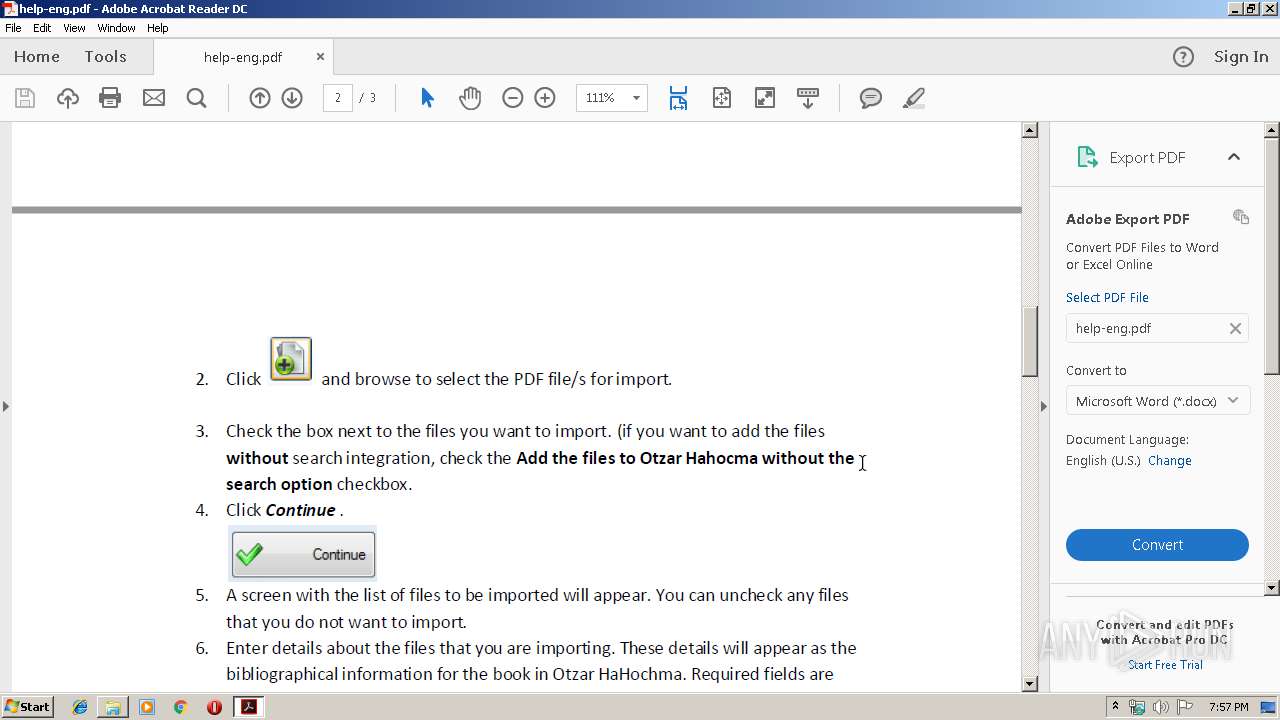Screen dimensions: 1280x720
Task: Activate the Hand pan tool
Action: (470, 98)
